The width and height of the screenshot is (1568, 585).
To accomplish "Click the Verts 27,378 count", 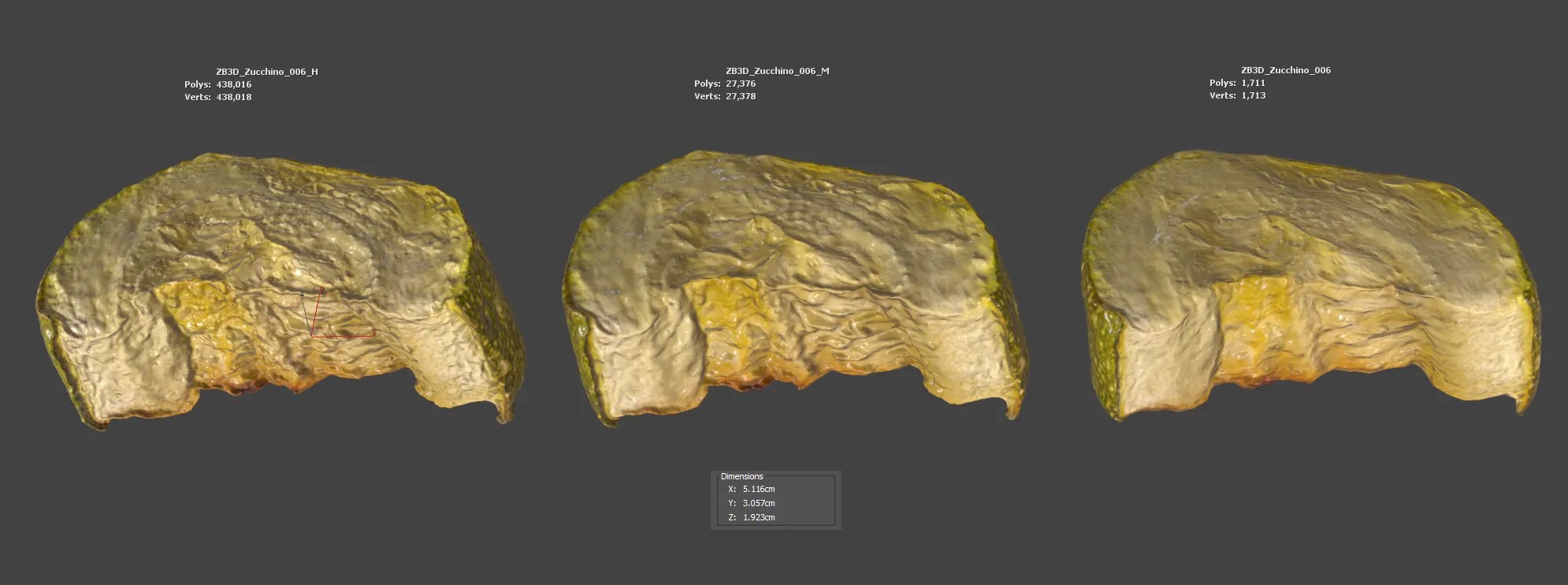I will pyautogui.click(x=741, y=96).
